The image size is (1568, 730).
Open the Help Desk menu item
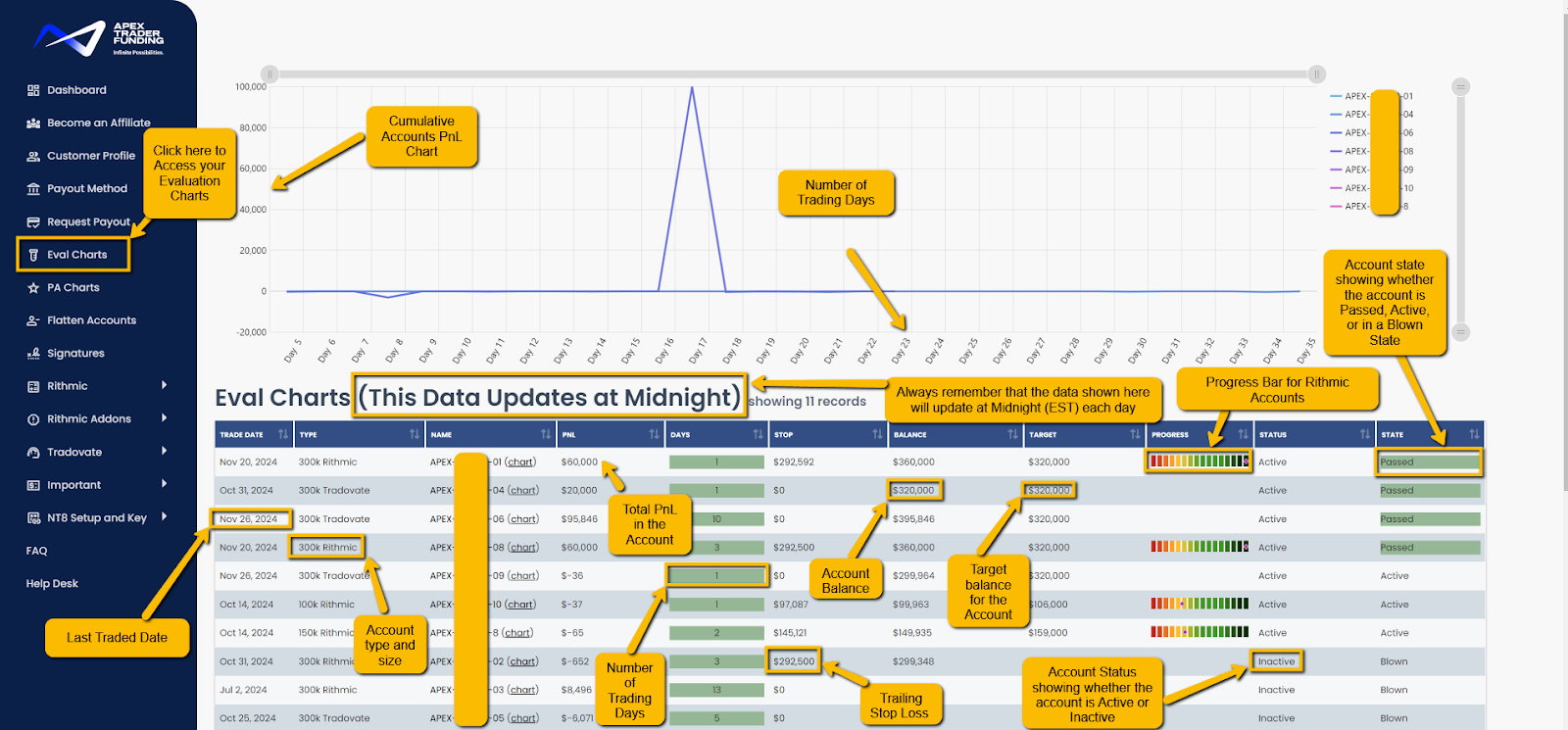pyautogui.click(x=52, y=584)
